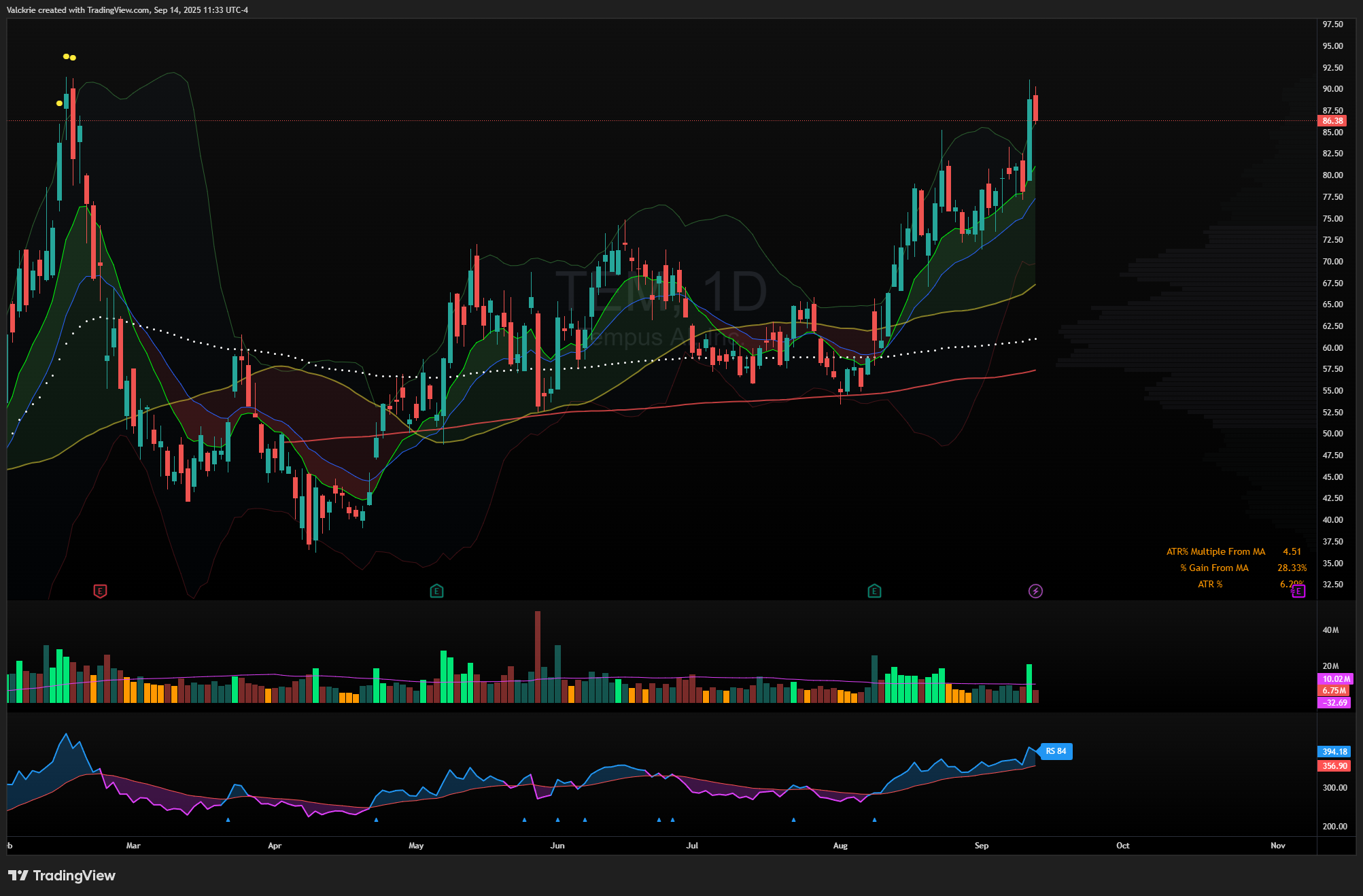
Task: Click the TradingView logo at bottom left
Action: pyautogui.click(x=62, y=876)
